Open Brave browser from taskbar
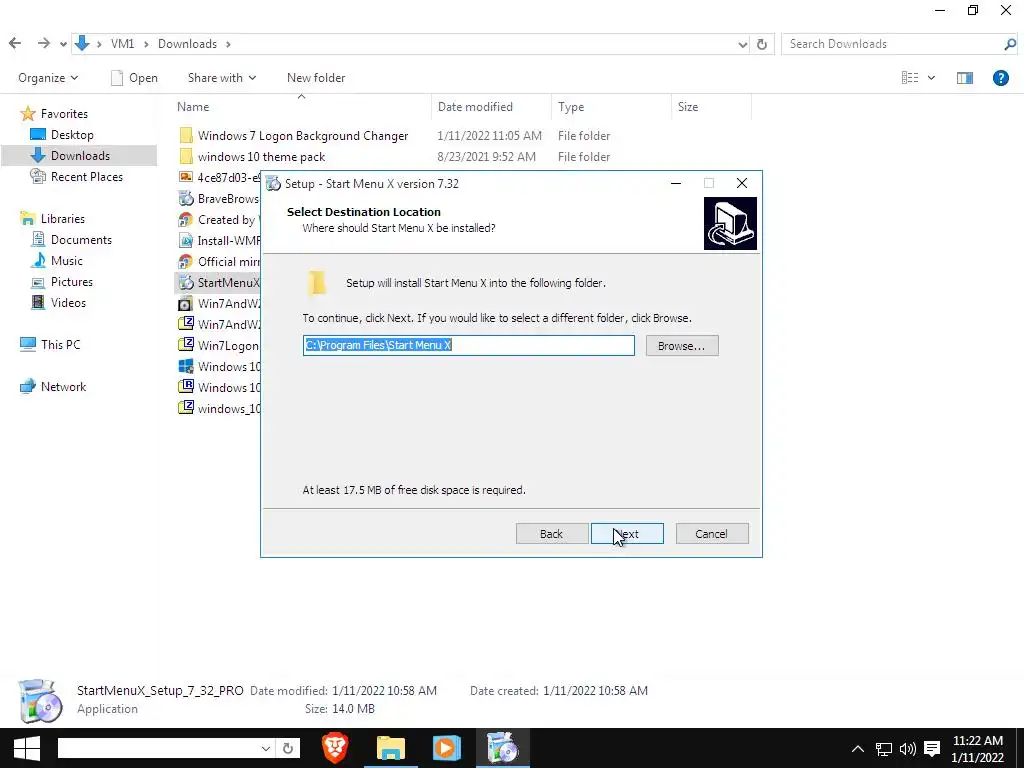This screenshot has width=1024, height=768. pos(335,748)
